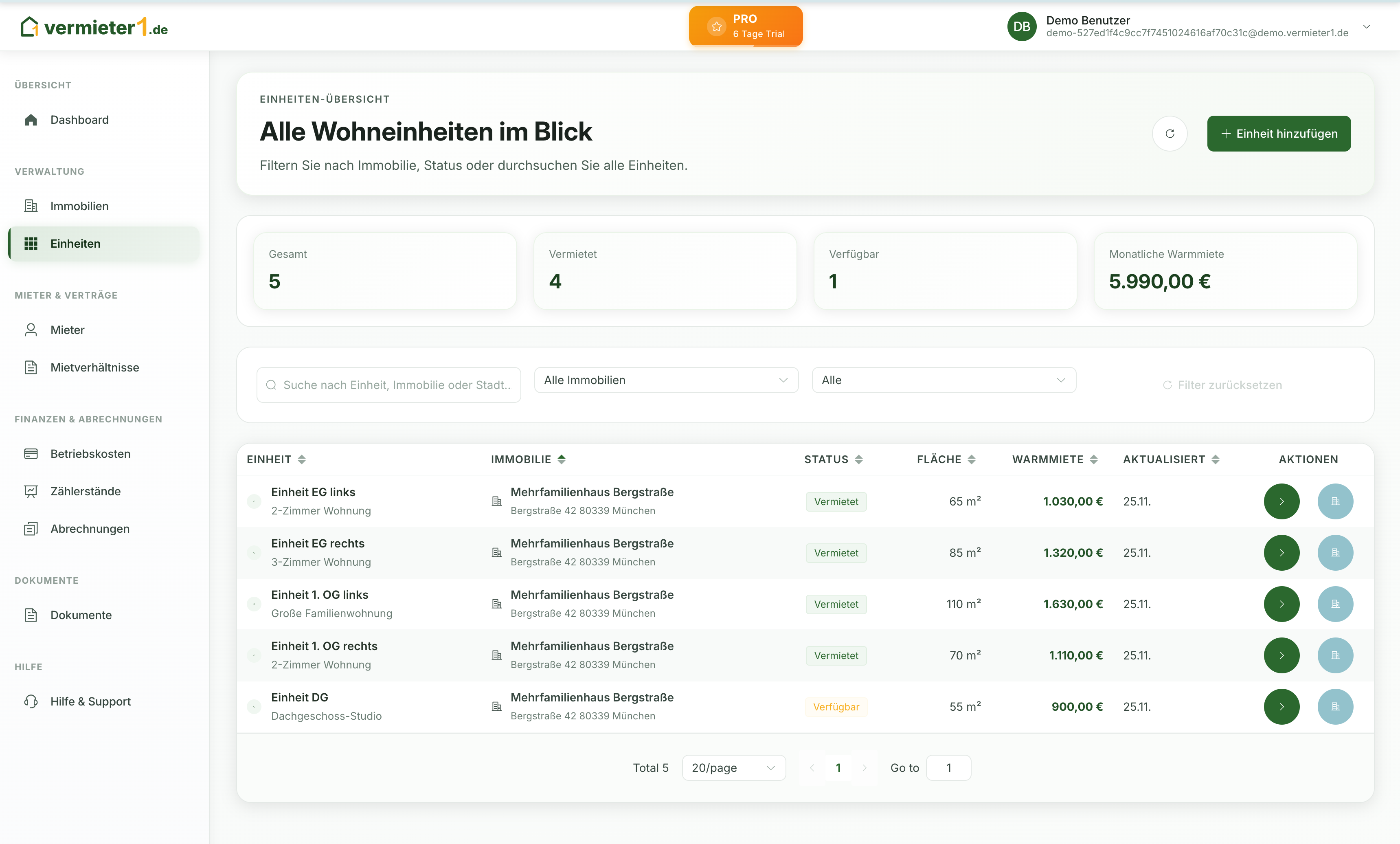The height and width of the screenshot is (844, 1400).
Task: Open details for Einheit EG links
Action: pos(1281,501)
